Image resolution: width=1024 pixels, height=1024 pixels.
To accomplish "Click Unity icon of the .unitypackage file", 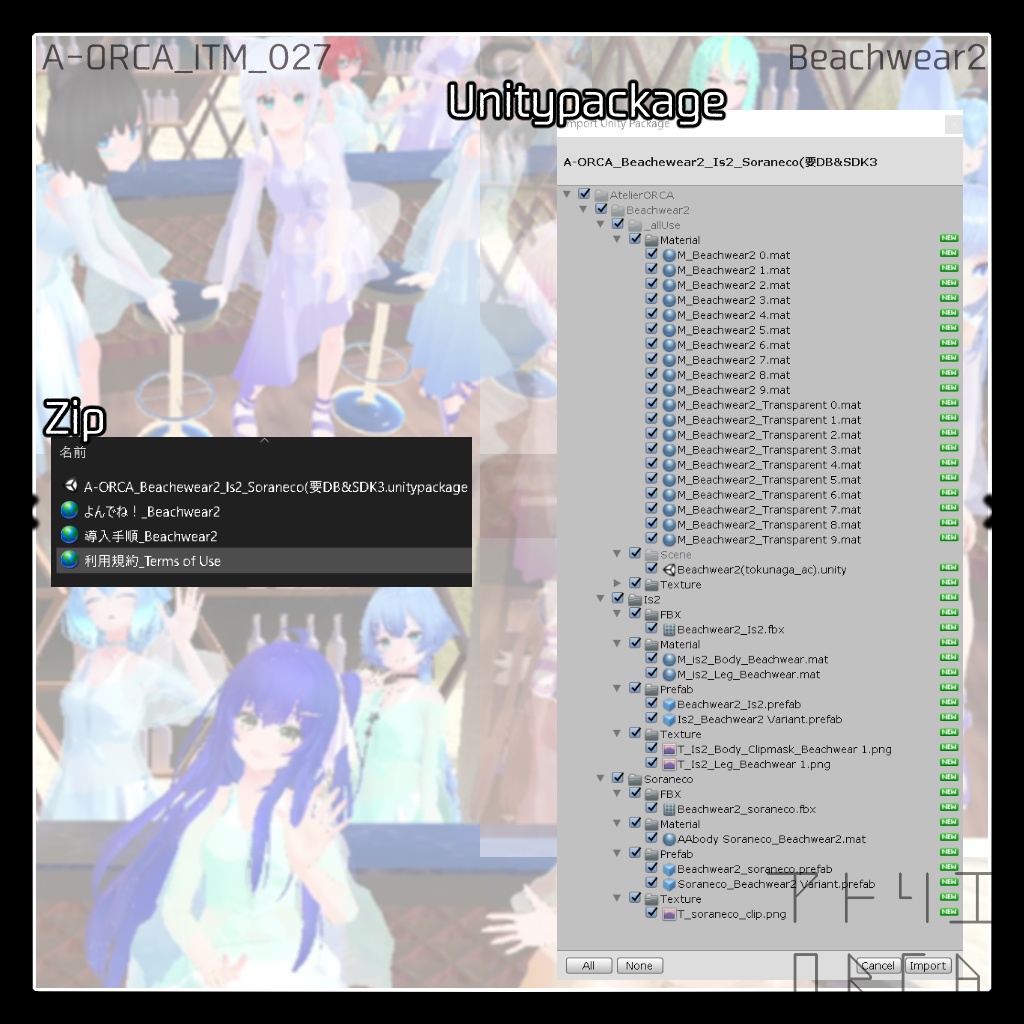I will click(x=70, y=485).
